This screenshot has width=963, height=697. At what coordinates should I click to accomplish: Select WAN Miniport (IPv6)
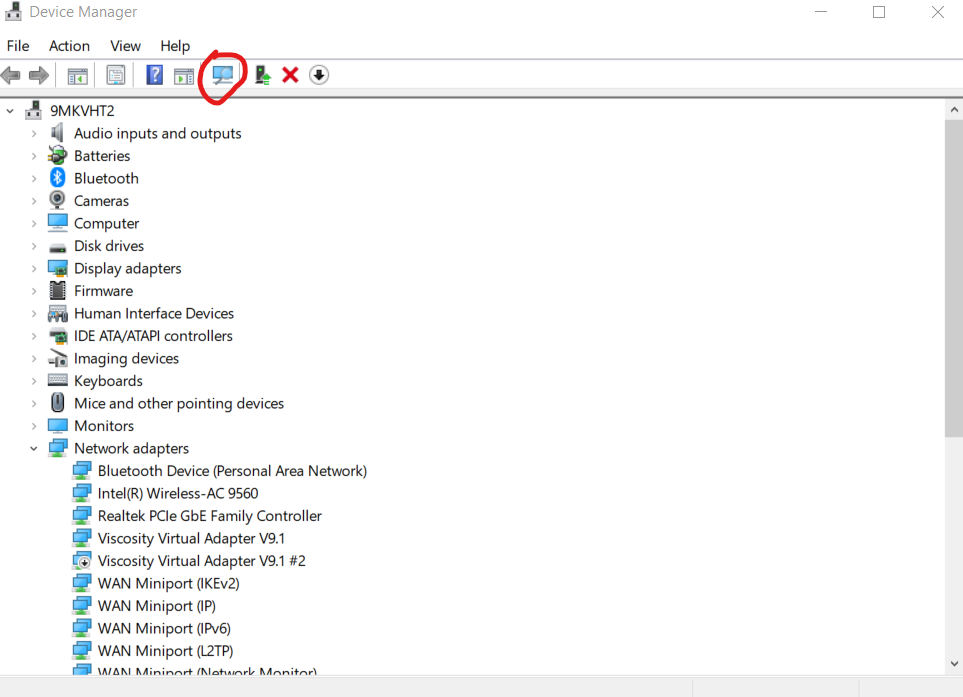[x=164, y=628]
